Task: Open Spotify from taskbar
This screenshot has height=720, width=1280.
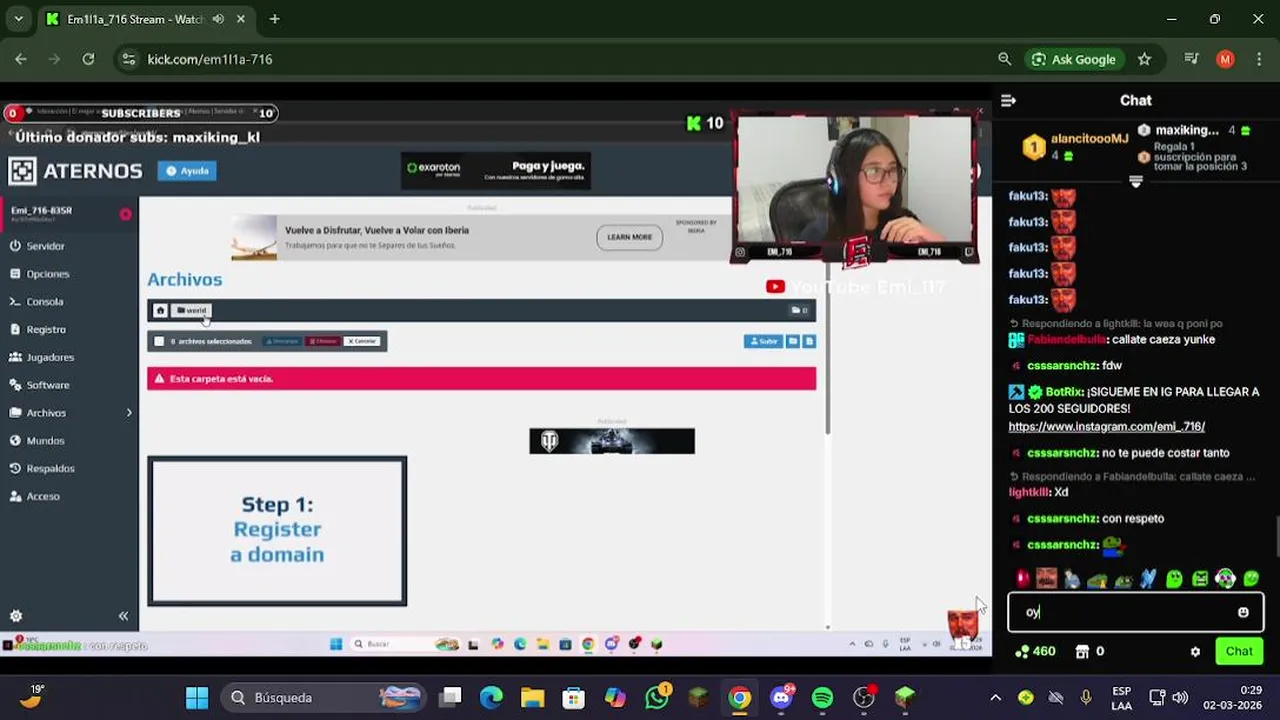Action: [822, 698]
